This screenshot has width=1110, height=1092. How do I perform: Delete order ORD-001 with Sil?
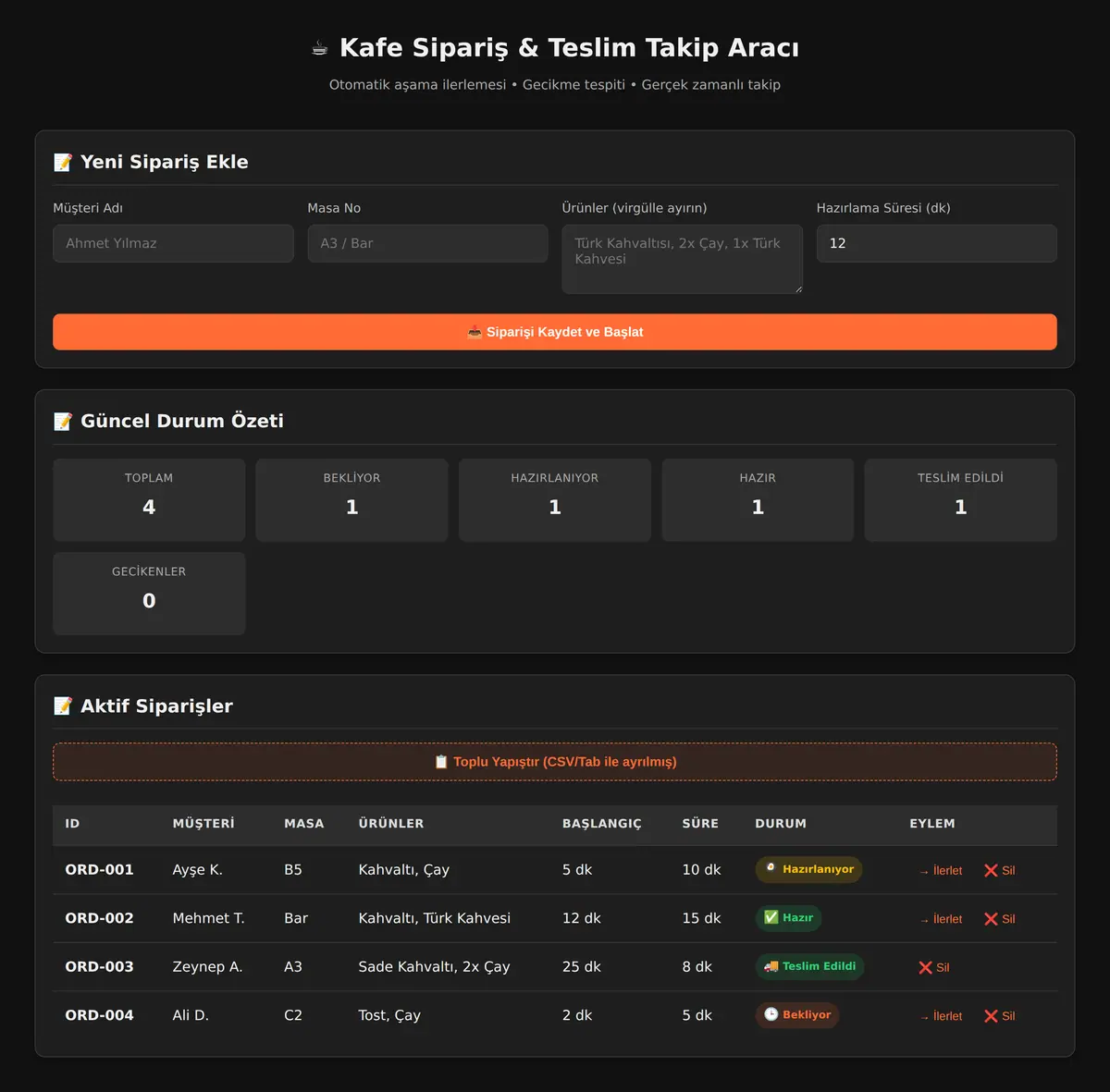[x=999, y=870]
